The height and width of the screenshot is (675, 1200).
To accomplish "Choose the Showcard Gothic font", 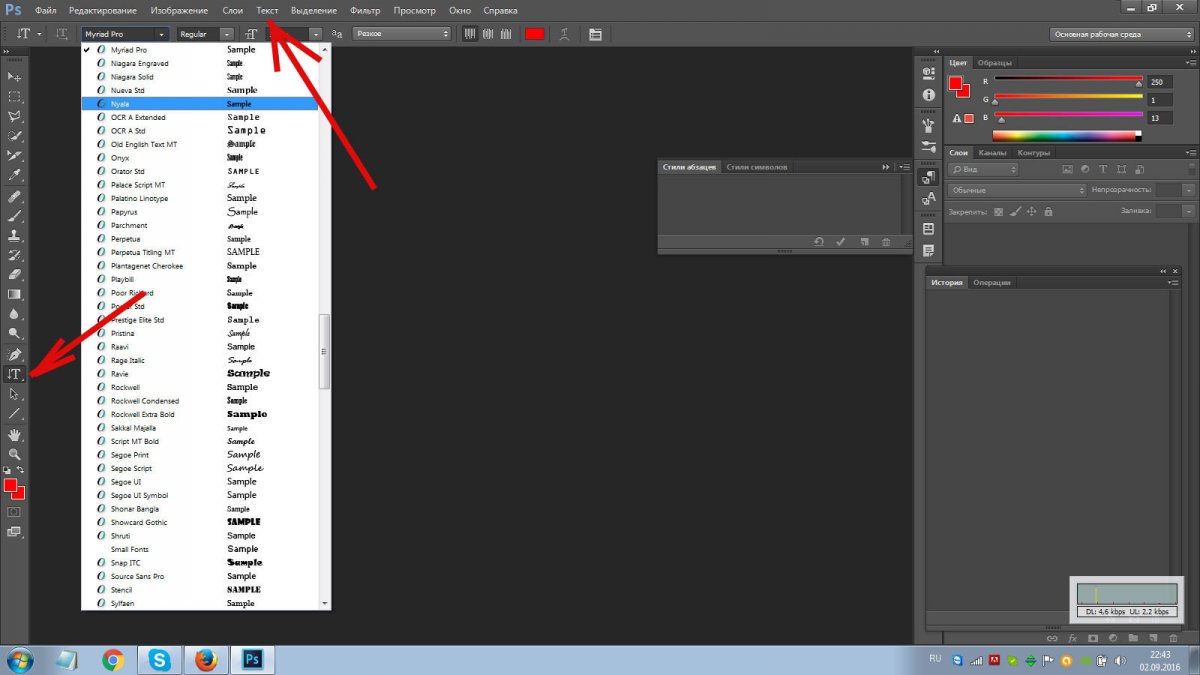I will click(200, 522).
